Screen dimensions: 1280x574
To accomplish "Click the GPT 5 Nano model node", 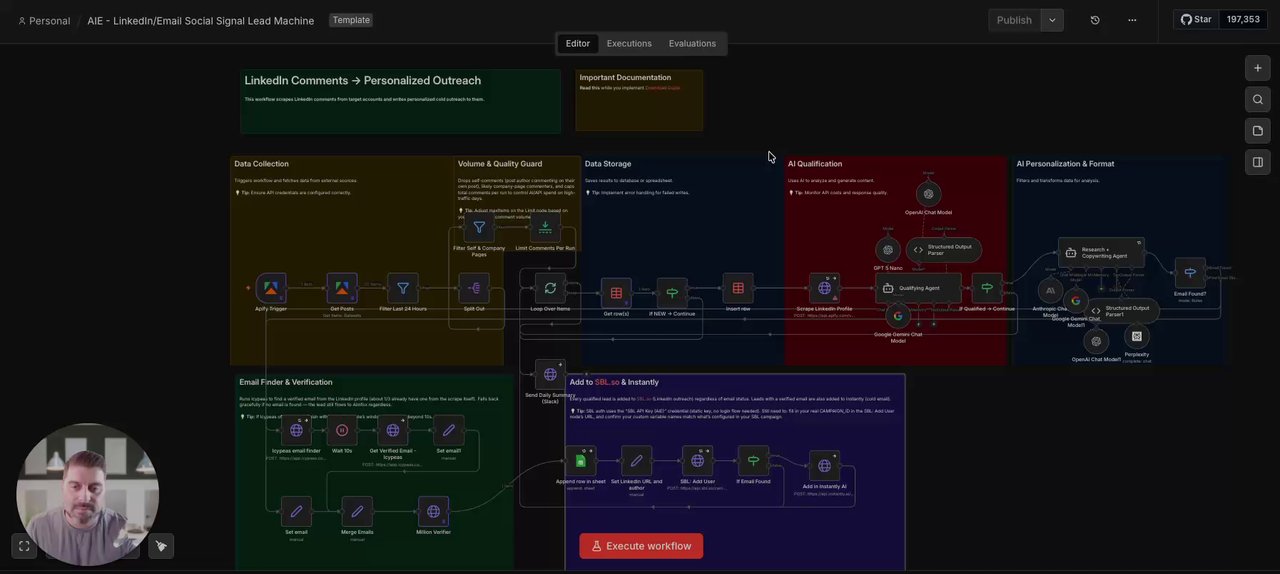I will [888, 250].
